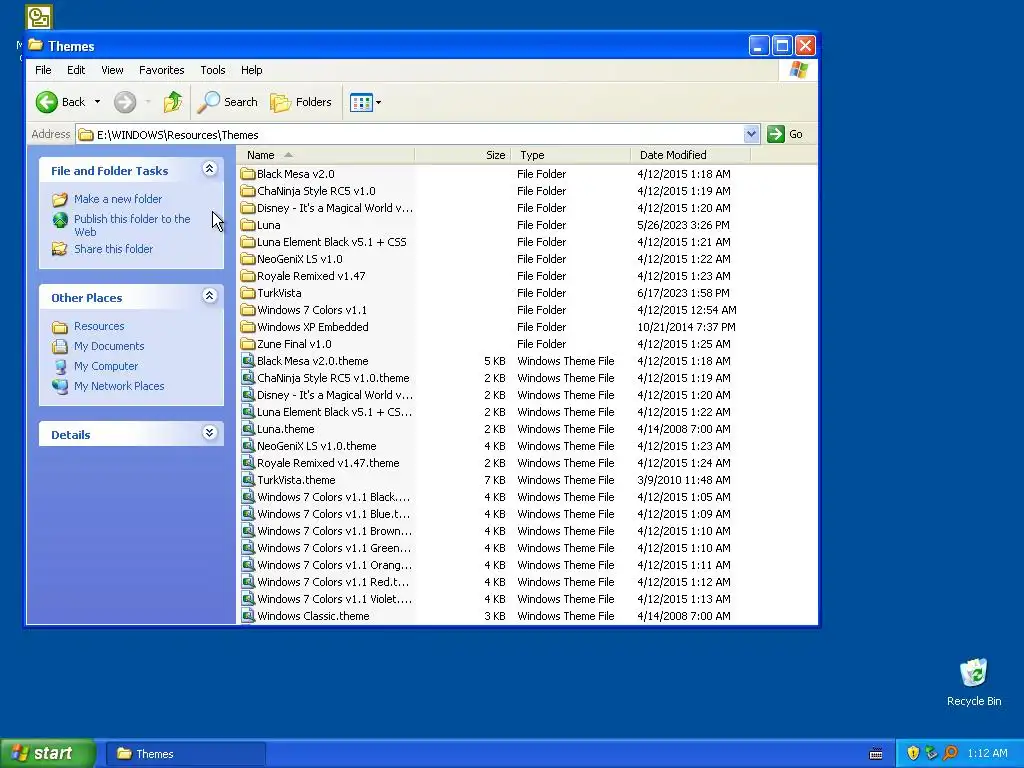Select the Windows 7 Colors v1.1 folder icon
Screen dimensions: 1024x768
click(x=248, y=310)
